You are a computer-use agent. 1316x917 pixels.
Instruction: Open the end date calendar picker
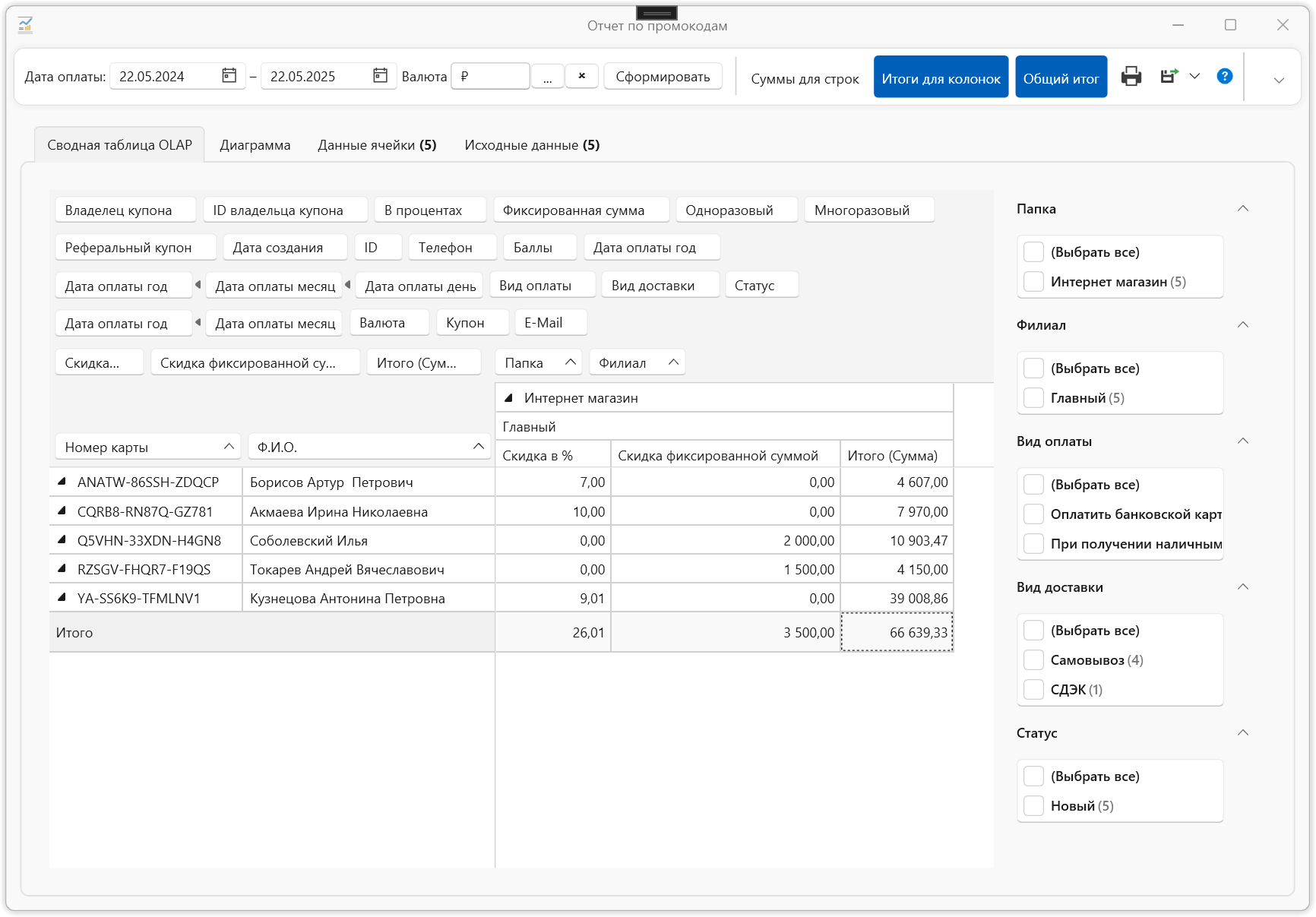point(380,75)
